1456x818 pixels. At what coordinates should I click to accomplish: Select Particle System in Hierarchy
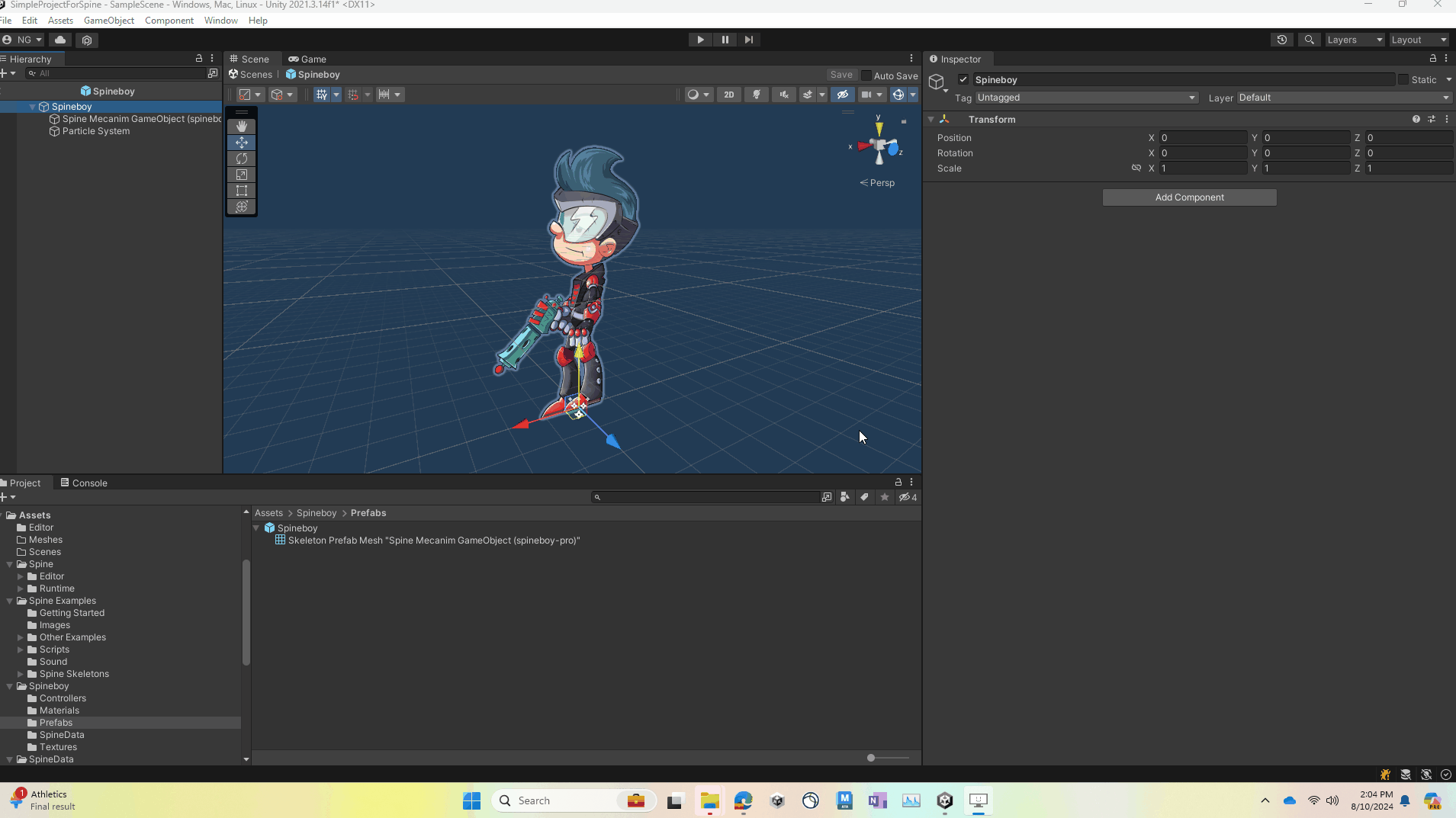pyautogui.click(x=96, y=131)
